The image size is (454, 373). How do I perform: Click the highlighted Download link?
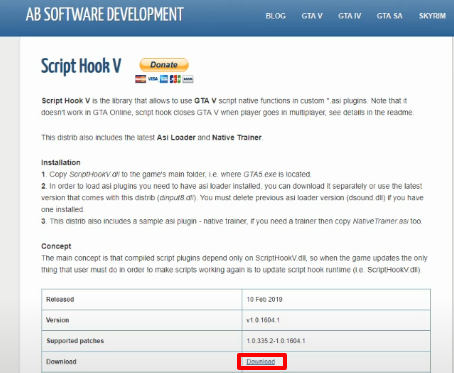click(261, 362)
